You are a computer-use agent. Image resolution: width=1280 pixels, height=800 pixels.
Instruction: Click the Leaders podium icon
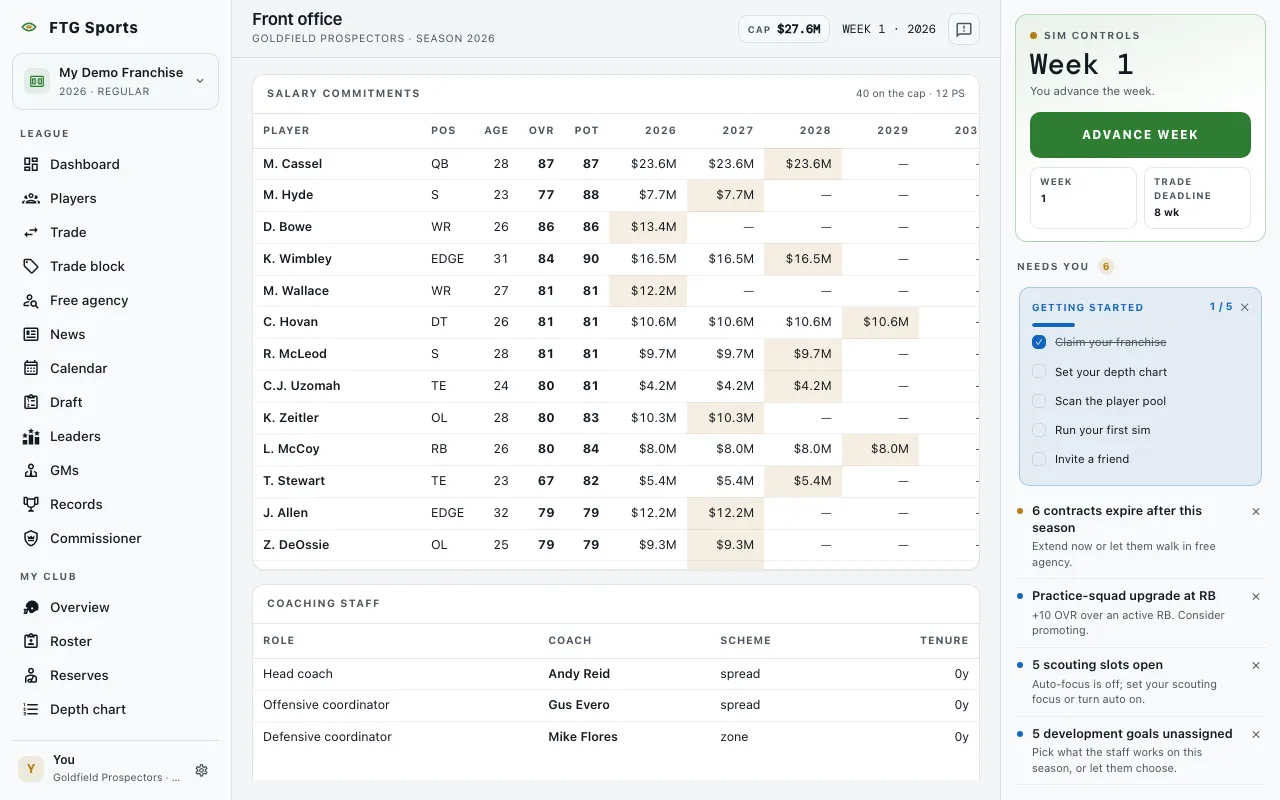[x=31, y=436]
